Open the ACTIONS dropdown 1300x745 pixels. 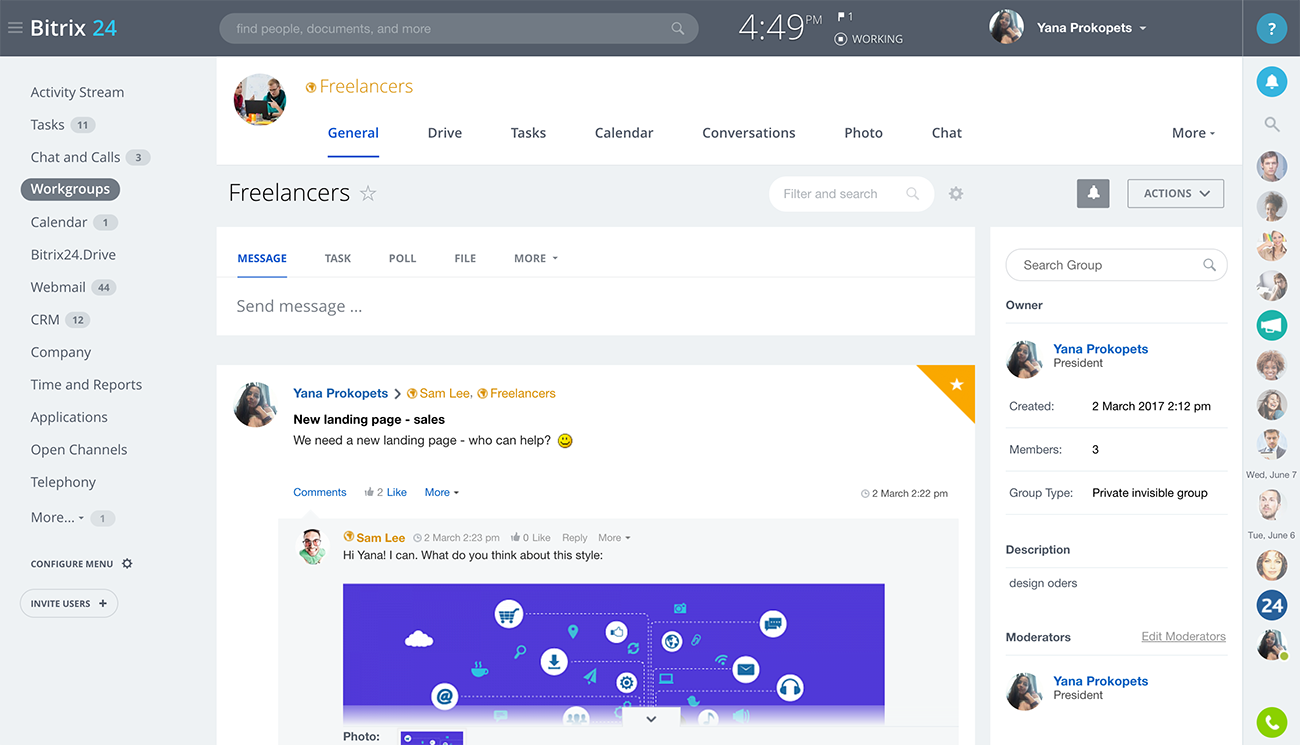point(1175,194)
